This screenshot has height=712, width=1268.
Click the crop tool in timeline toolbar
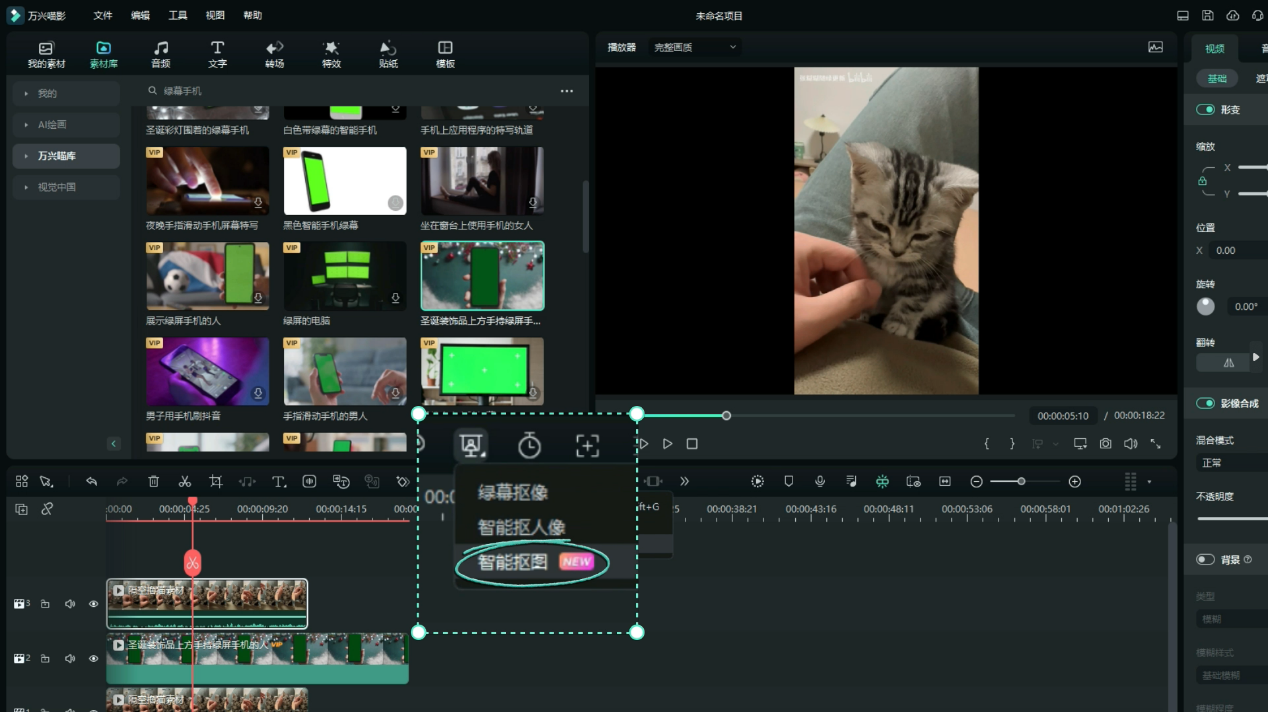216,482
